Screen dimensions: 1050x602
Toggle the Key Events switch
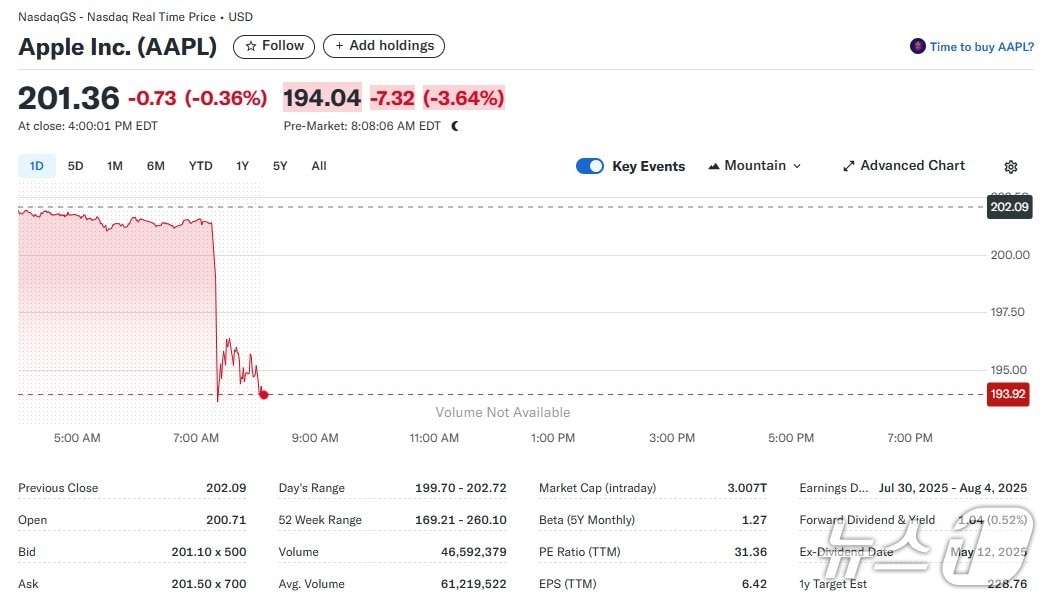click(590, 166)
